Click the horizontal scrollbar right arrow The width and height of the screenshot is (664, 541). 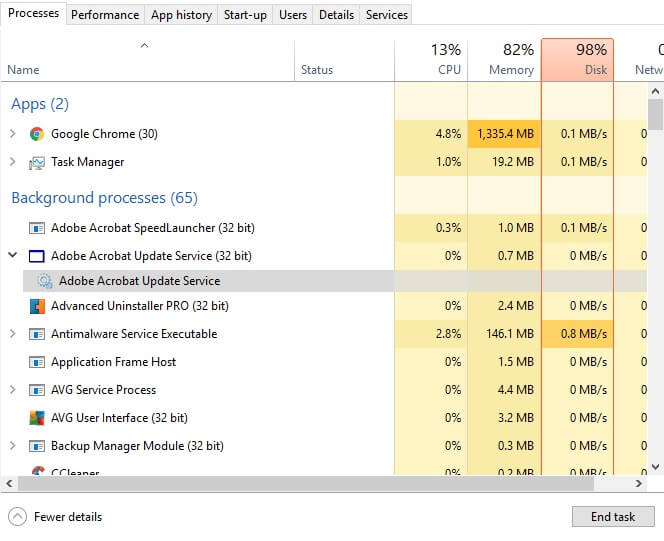coord(639,483)
